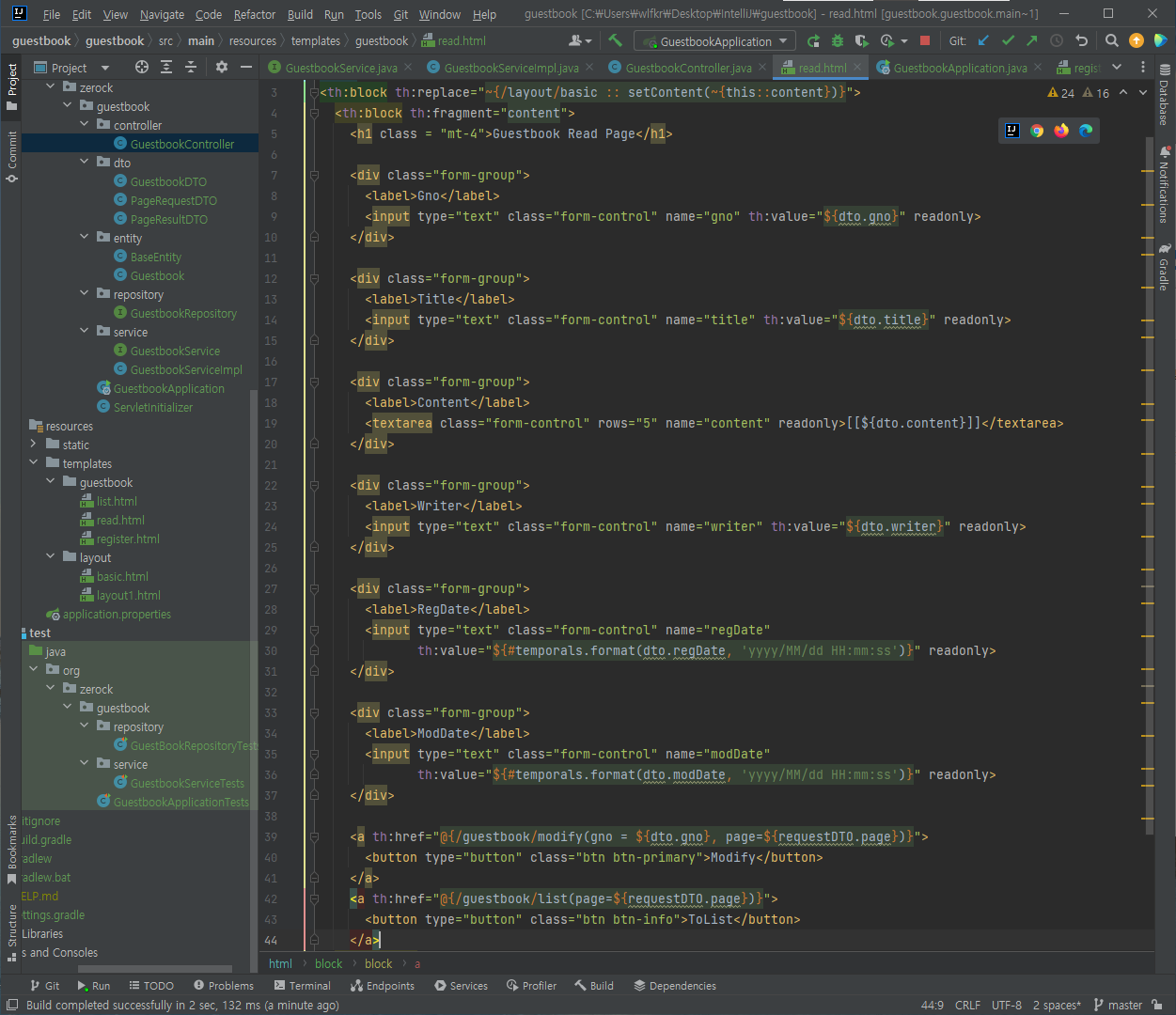Viewport: 1176px width, 1015px height.
Task: Click Git Commit checkmark icon
Action: point(1008,40)
